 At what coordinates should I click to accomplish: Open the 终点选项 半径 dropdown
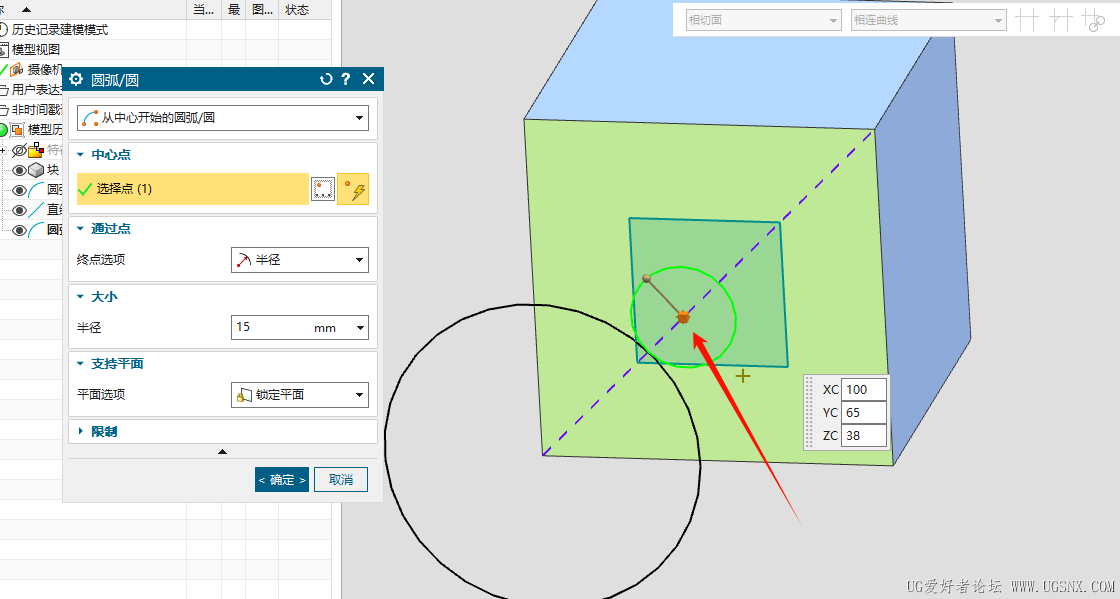tap(300, 260)
